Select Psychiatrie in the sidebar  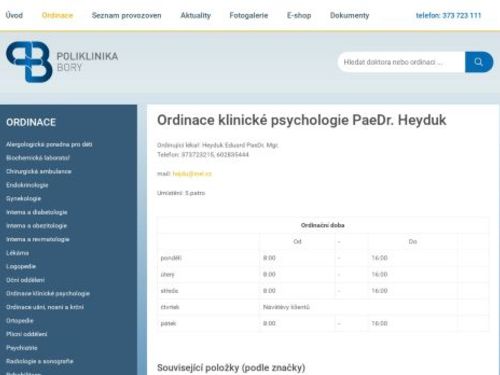click(22, 348)
